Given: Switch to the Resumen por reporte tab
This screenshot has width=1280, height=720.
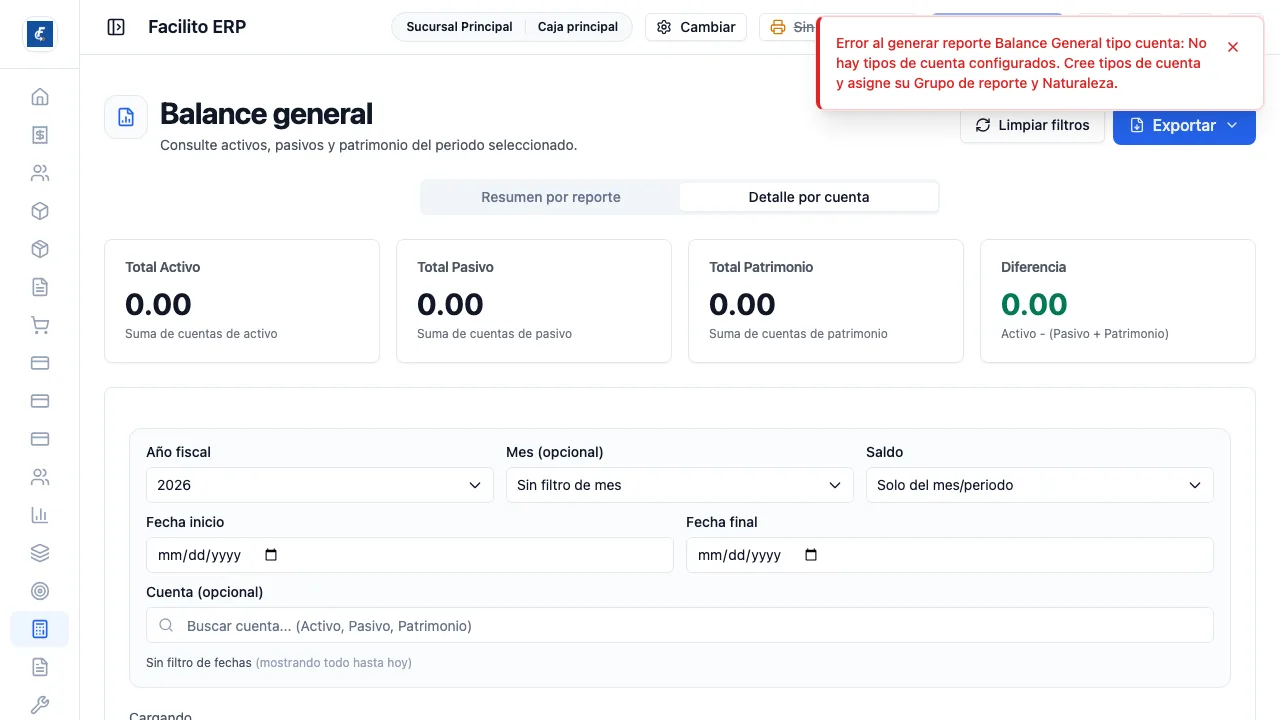Looking at the screenshot, I should tap(551, 197).
